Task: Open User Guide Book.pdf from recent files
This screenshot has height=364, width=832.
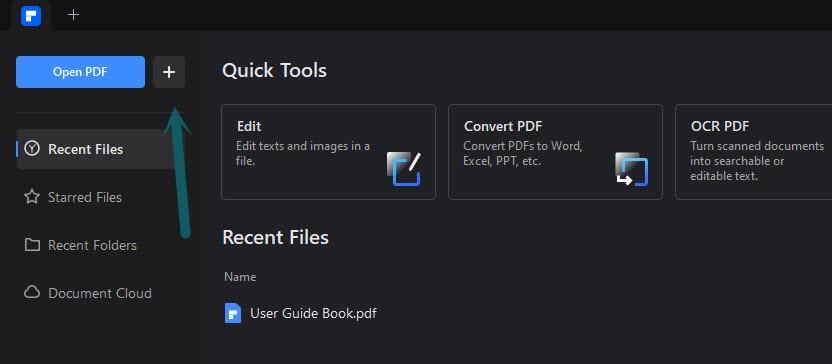Action: pyautogui.click(x=313, y=313)
